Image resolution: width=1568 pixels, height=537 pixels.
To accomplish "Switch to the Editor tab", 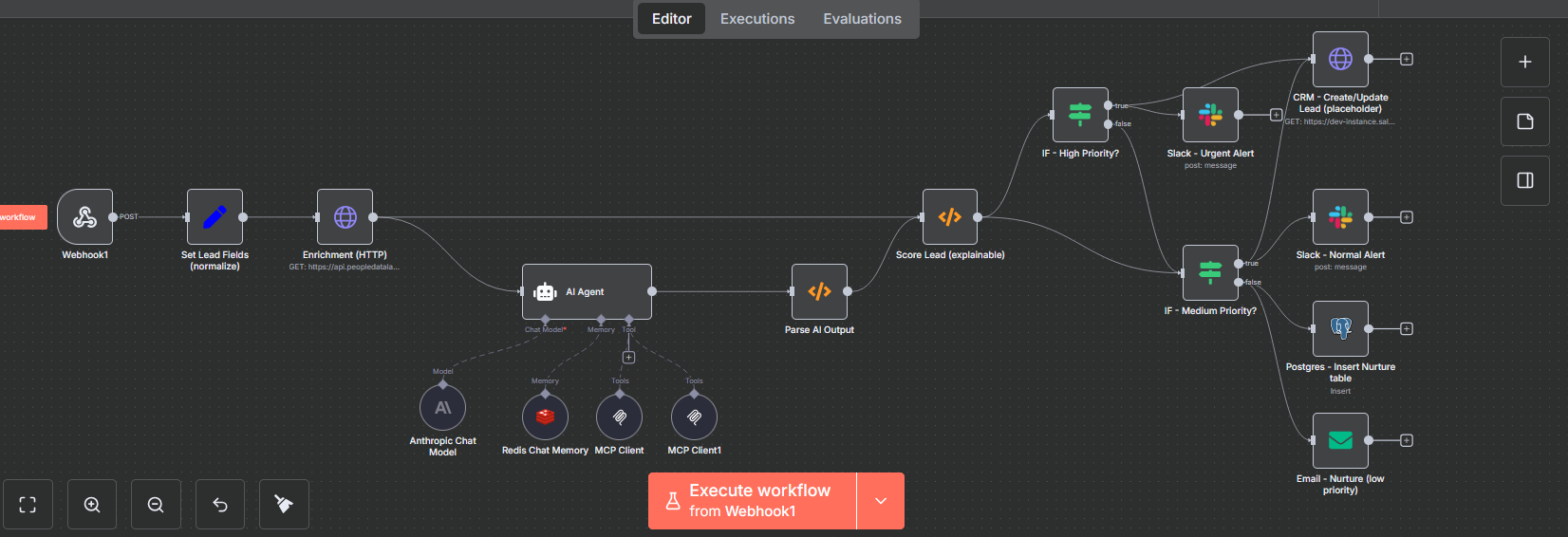I will [671, 19].
